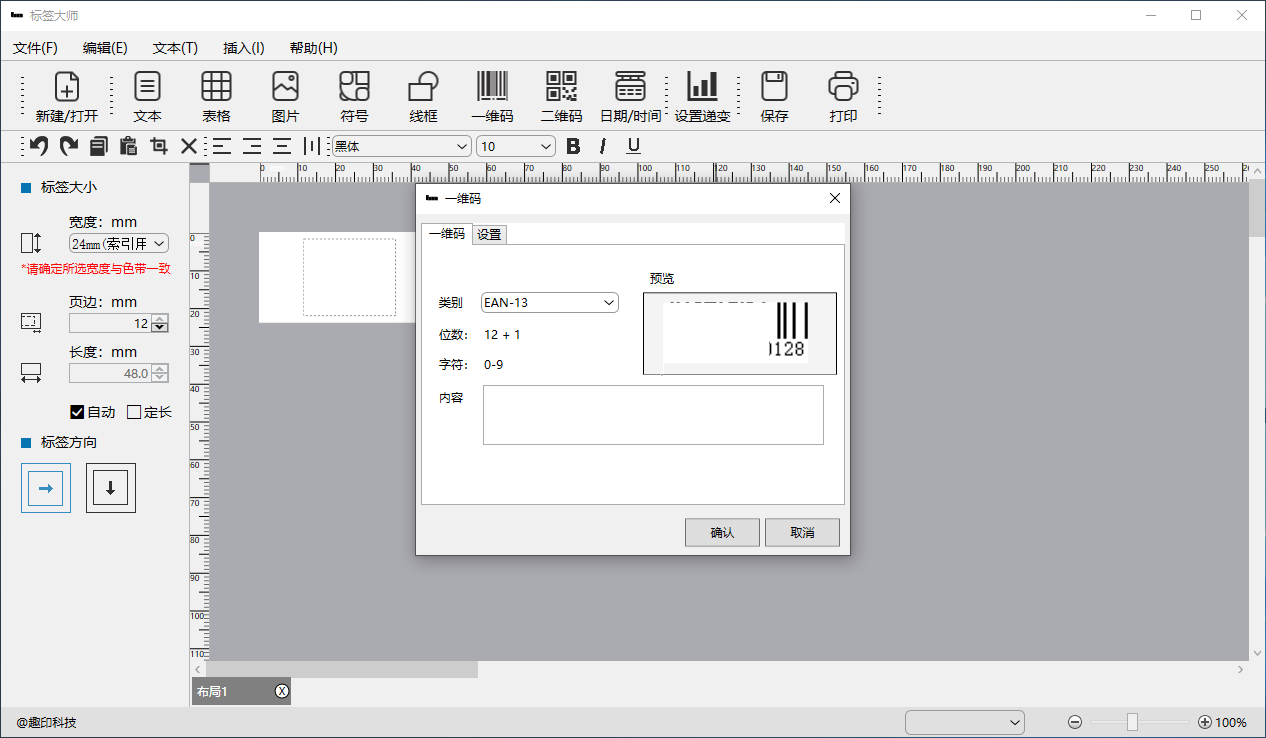Click the copy icon in format toolbar

point(98,146)
